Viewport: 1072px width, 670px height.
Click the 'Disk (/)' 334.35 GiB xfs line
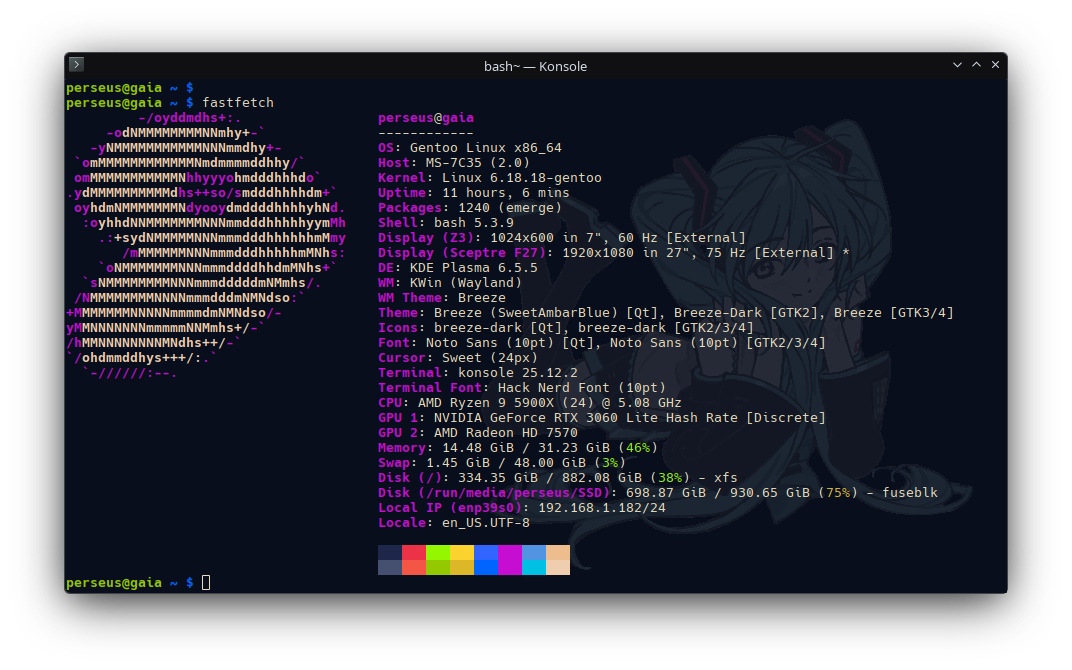558,479
